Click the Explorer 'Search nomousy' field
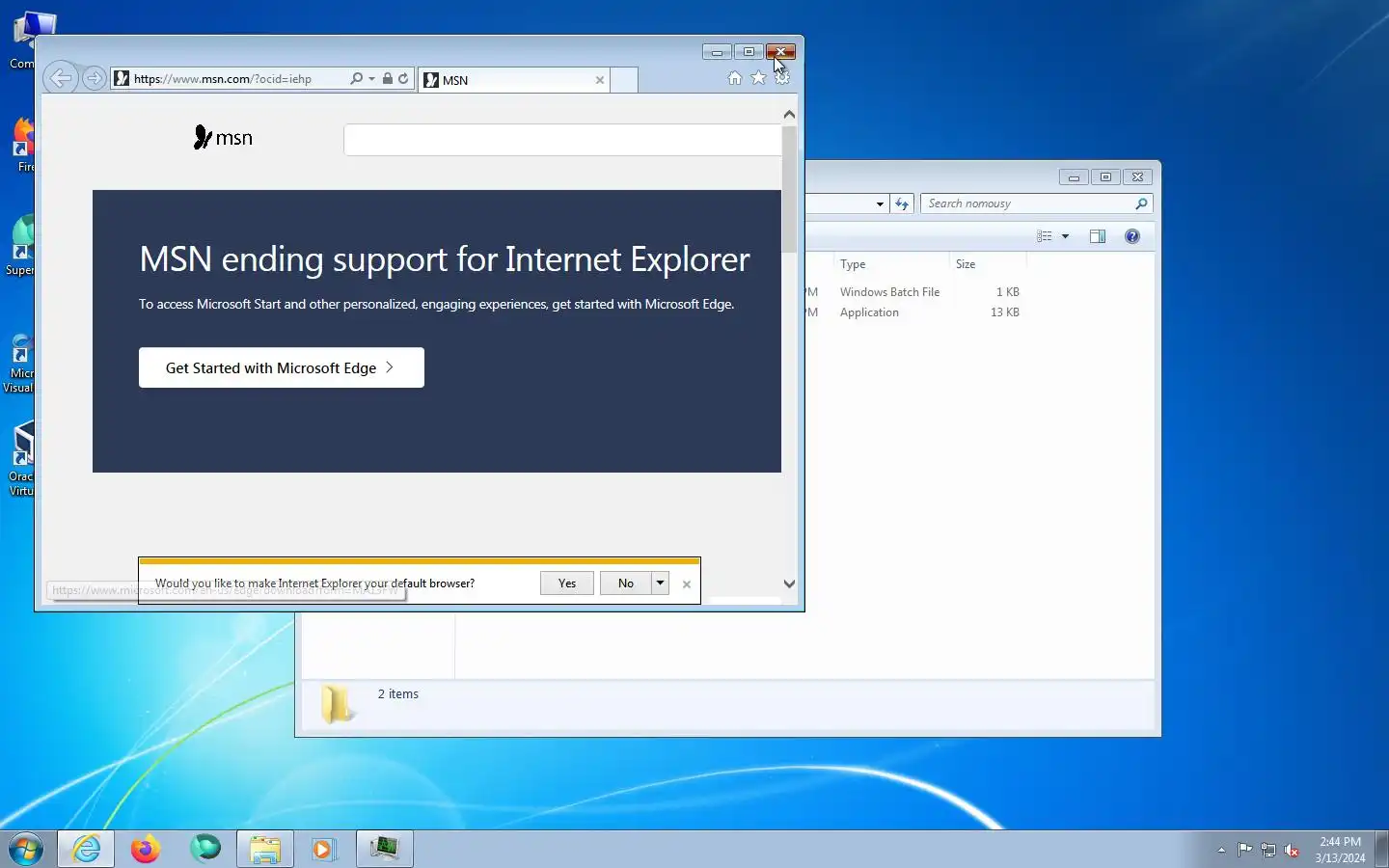The image size is (1389, 868). point(1027,203)
